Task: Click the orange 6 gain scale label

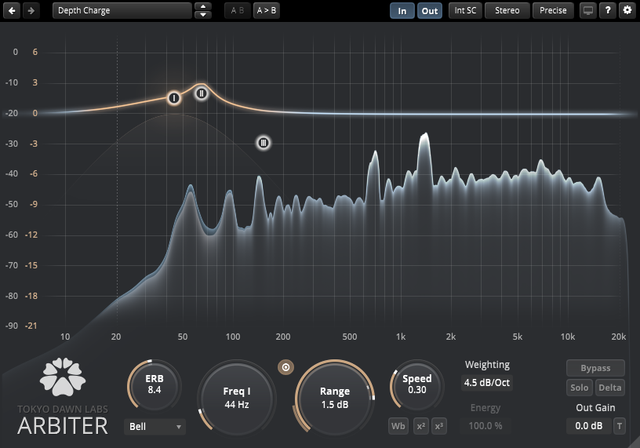Action: 35,52
